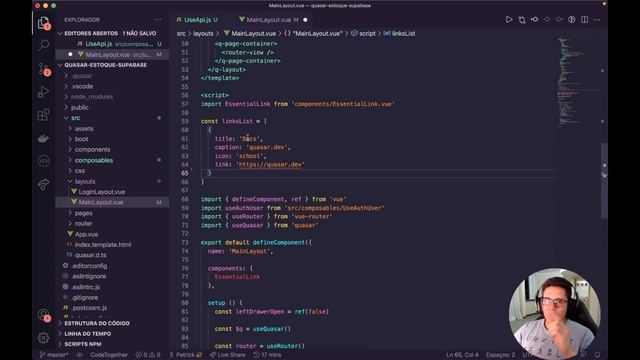This screenshot has width=640, height=360.
Task: Open the Source Control view
Action: 44,69
